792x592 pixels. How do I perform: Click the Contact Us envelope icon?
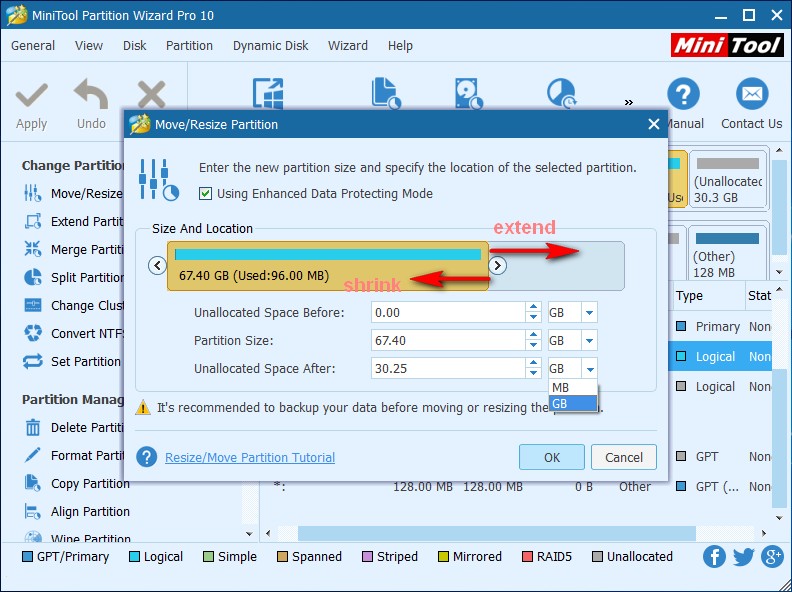[752, 94]
